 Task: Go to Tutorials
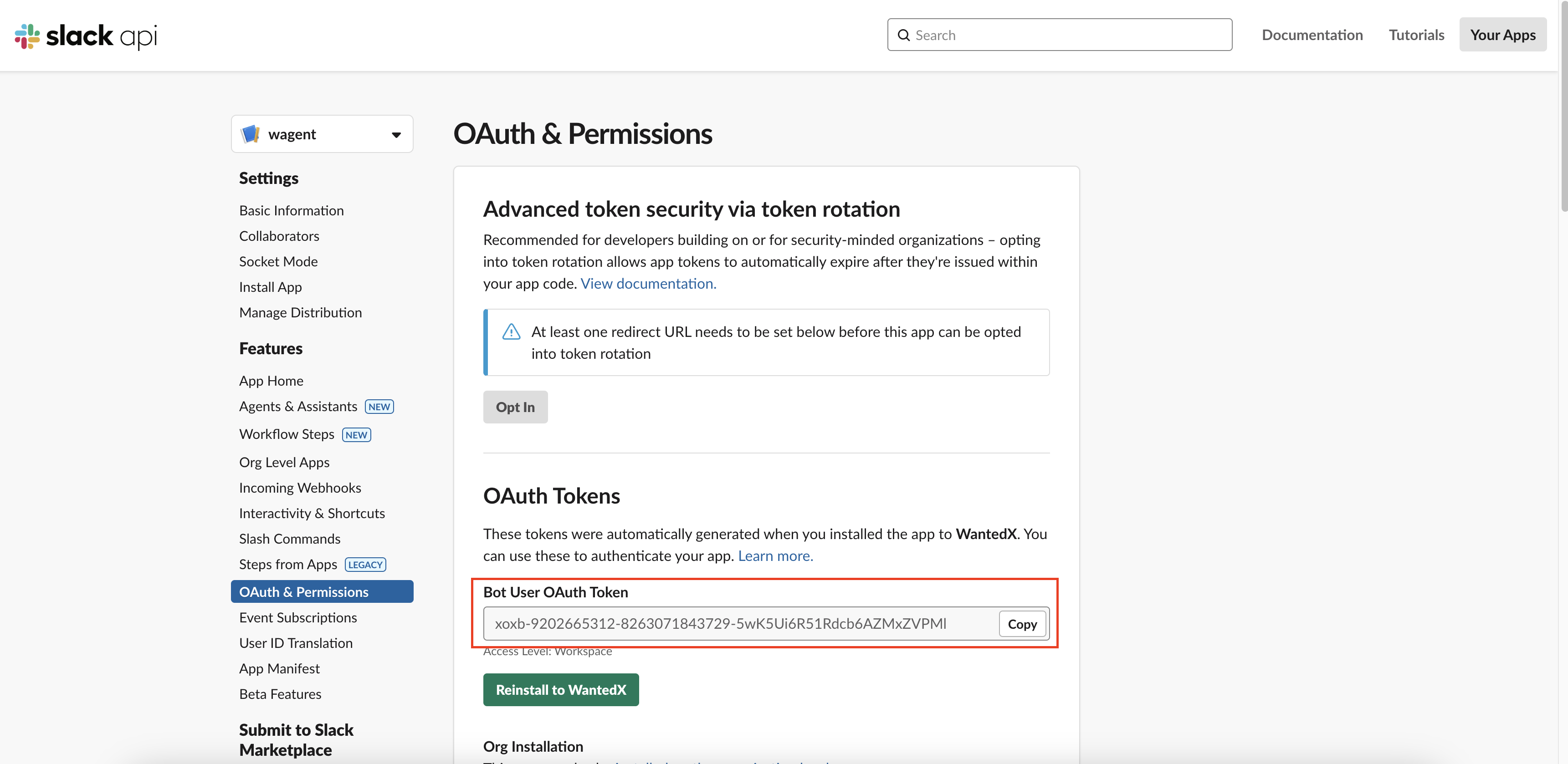click(1416, 35)
